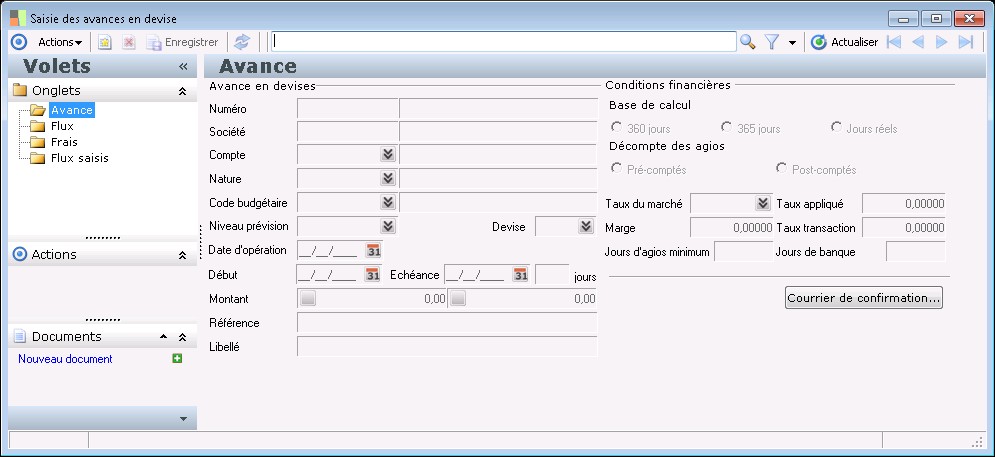This screenshot has height=457, width=995.
Task: Open the Niveau prévision dropdown
Action: tap(388, 227)
